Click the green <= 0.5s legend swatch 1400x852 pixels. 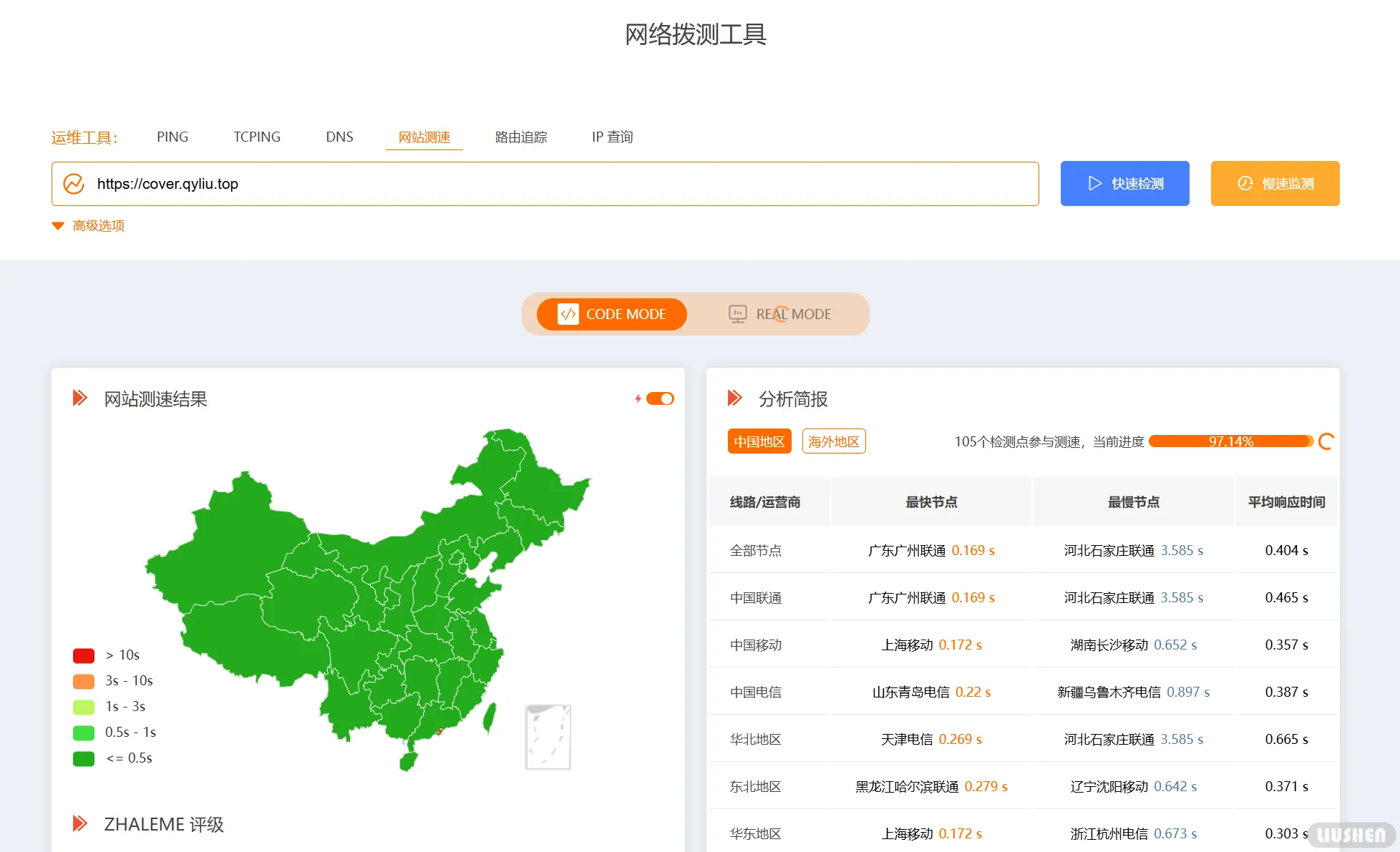coord(84,758)
